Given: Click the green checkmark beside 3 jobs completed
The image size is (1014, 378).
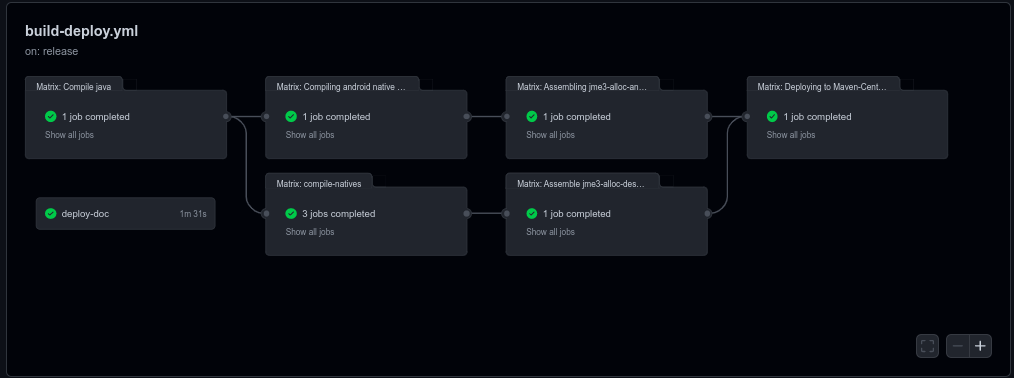Looking at the screenshot, I should [x=291, y=213].
